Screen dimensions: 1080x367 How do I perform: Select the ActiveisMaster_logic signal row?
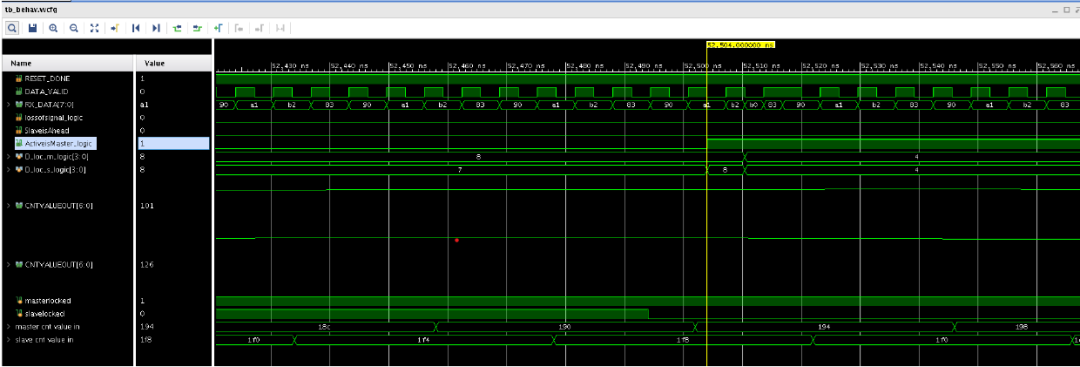(x=68, y=144)
